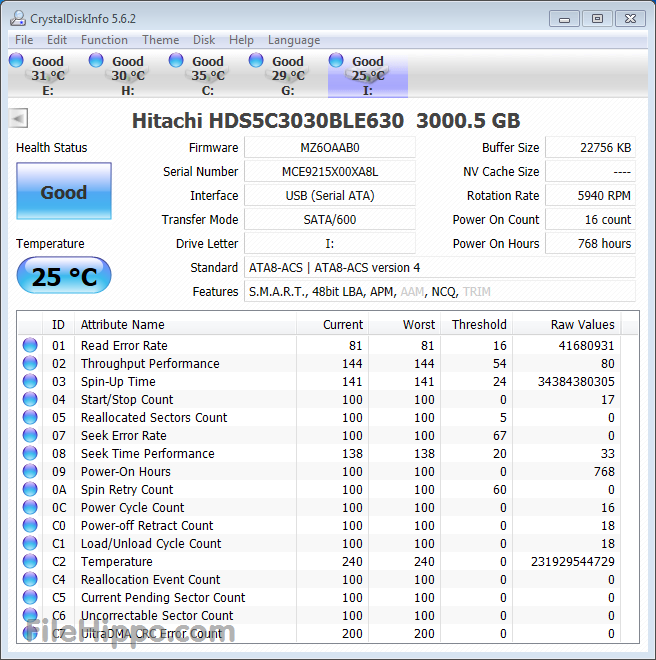The height and width of the screenshot is (660, 656).
Task: Click the Rotation Rate field 5940 RPM
Action: point(590,196)
